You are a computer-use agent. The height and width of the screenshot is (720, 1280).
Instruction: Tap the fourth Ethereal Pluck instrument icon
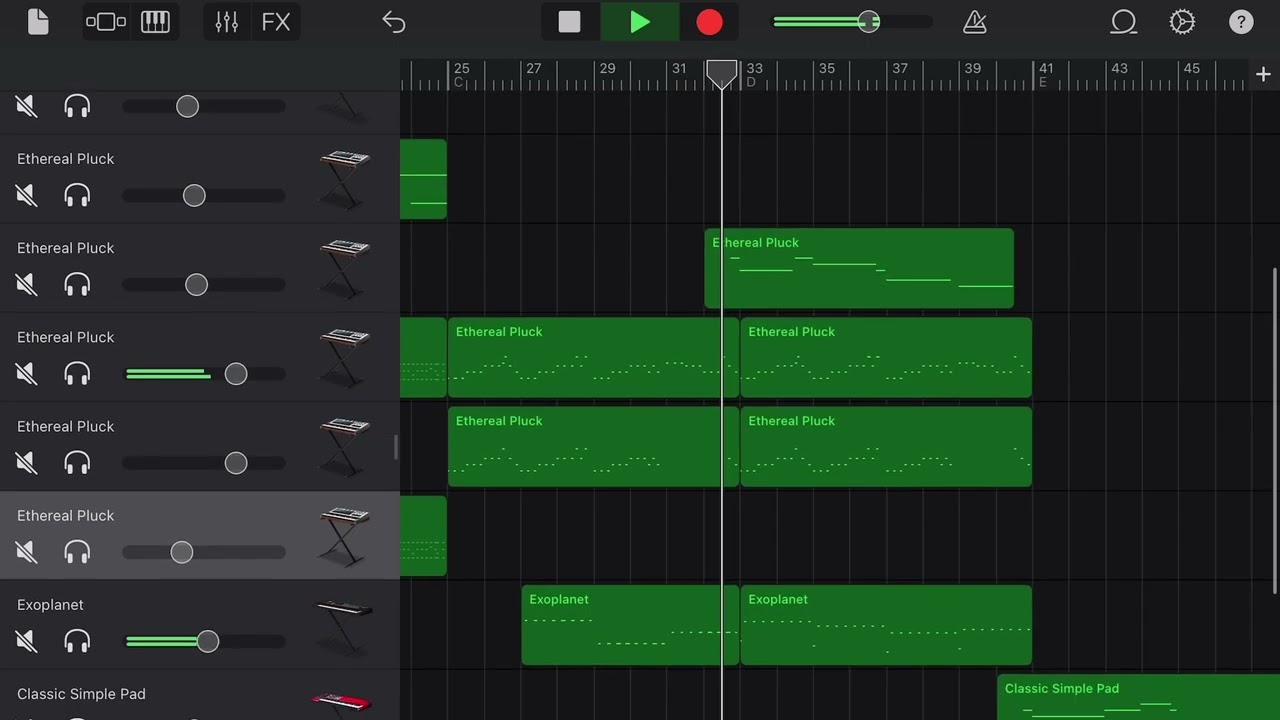pyautogui.click(x=344, y=448)
